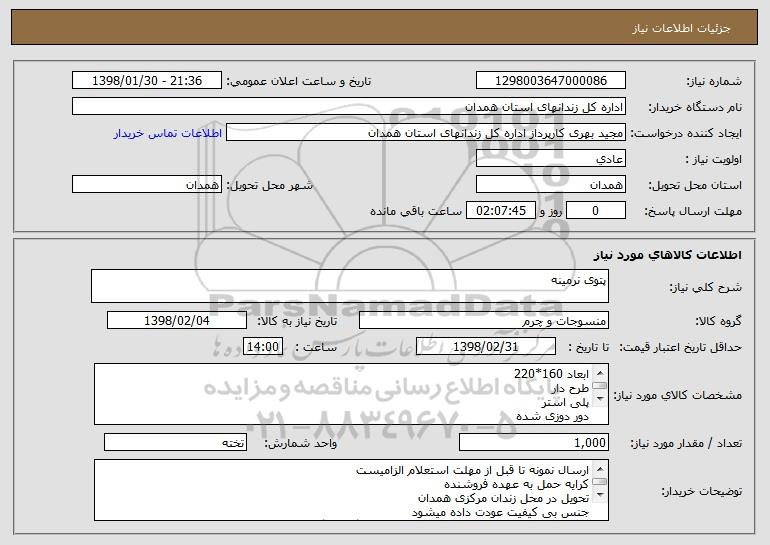Select the priority field showing عادي
Screen dimensions: 770x545
(550, 159)
